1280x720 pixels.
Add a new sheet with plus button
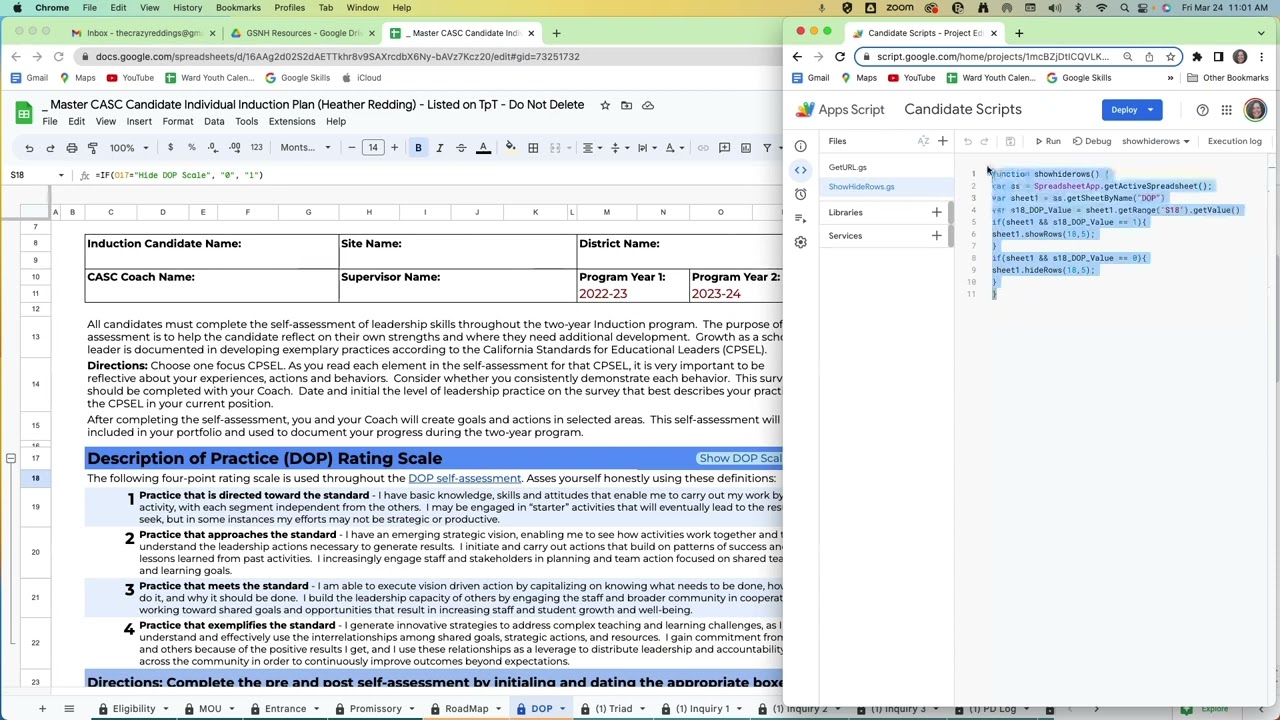click(x=42, y=709)
